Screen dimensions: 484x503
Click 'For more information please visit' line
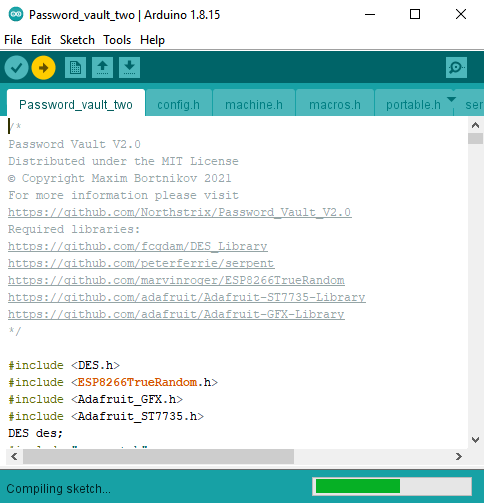click(x=123, y=195)
